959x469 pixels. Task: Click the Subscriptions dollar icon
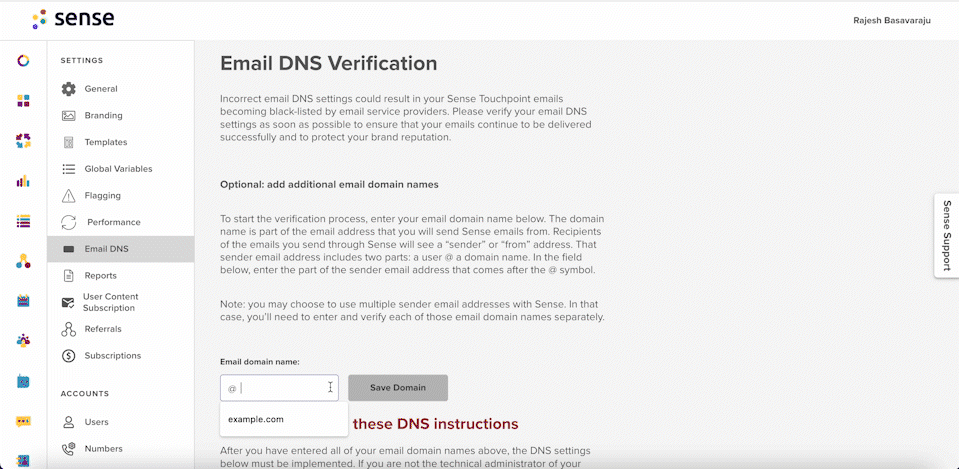[68, 355]
